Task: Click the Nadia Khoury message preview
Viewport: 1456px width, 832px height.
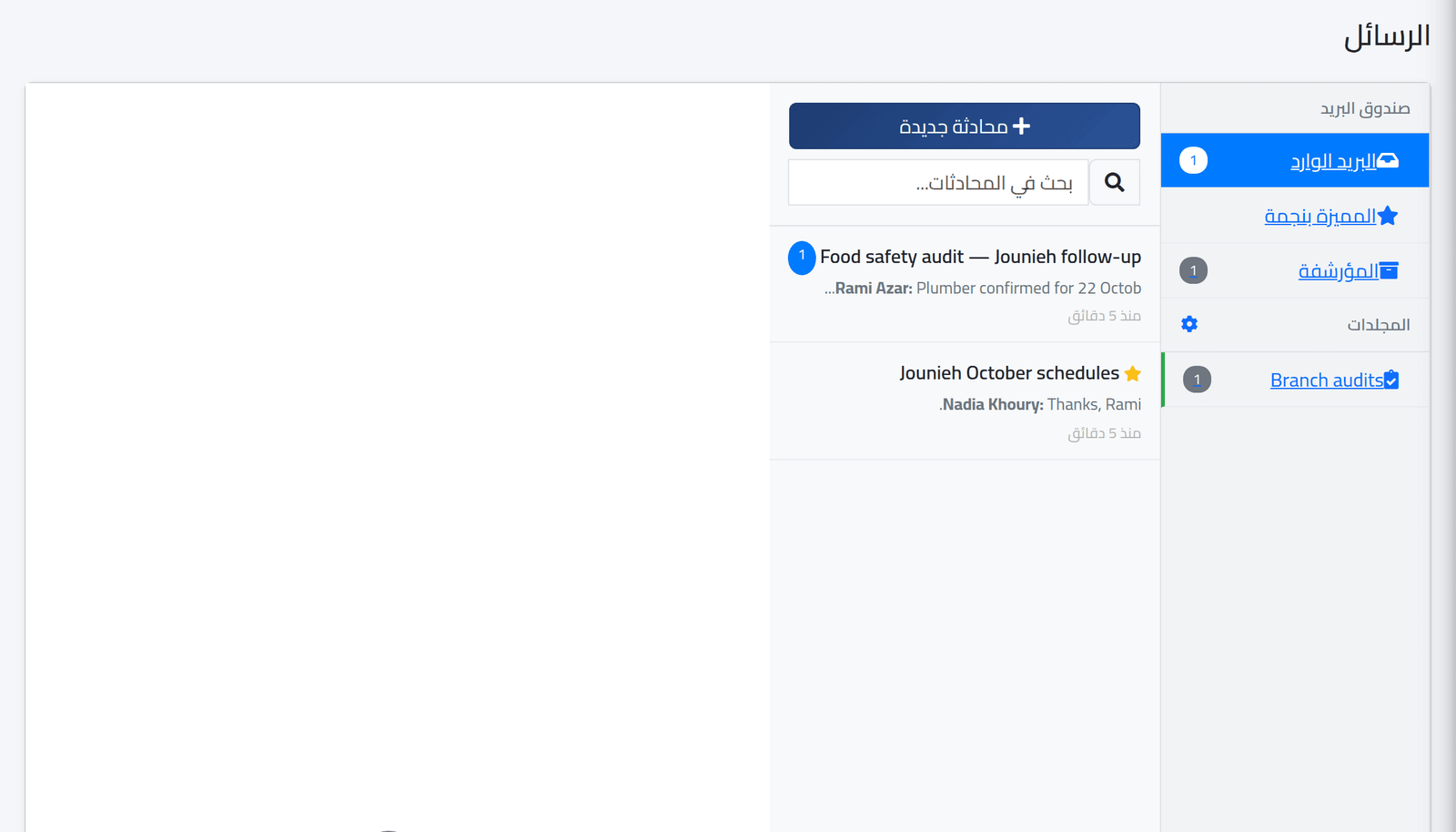Action: [1040, 405]
